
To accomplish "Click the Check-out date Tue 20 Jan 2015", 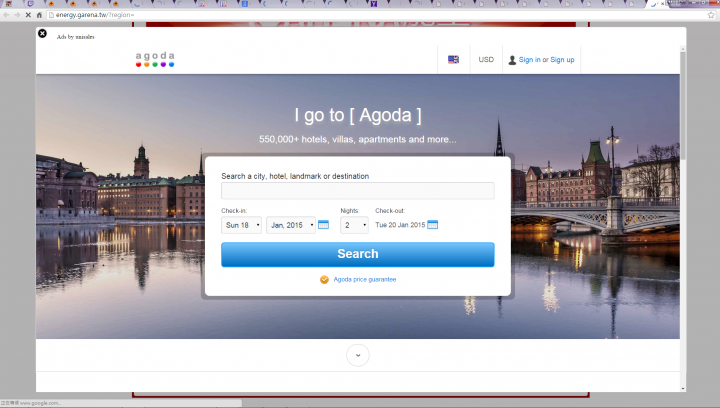I will (x=400, y=225).
